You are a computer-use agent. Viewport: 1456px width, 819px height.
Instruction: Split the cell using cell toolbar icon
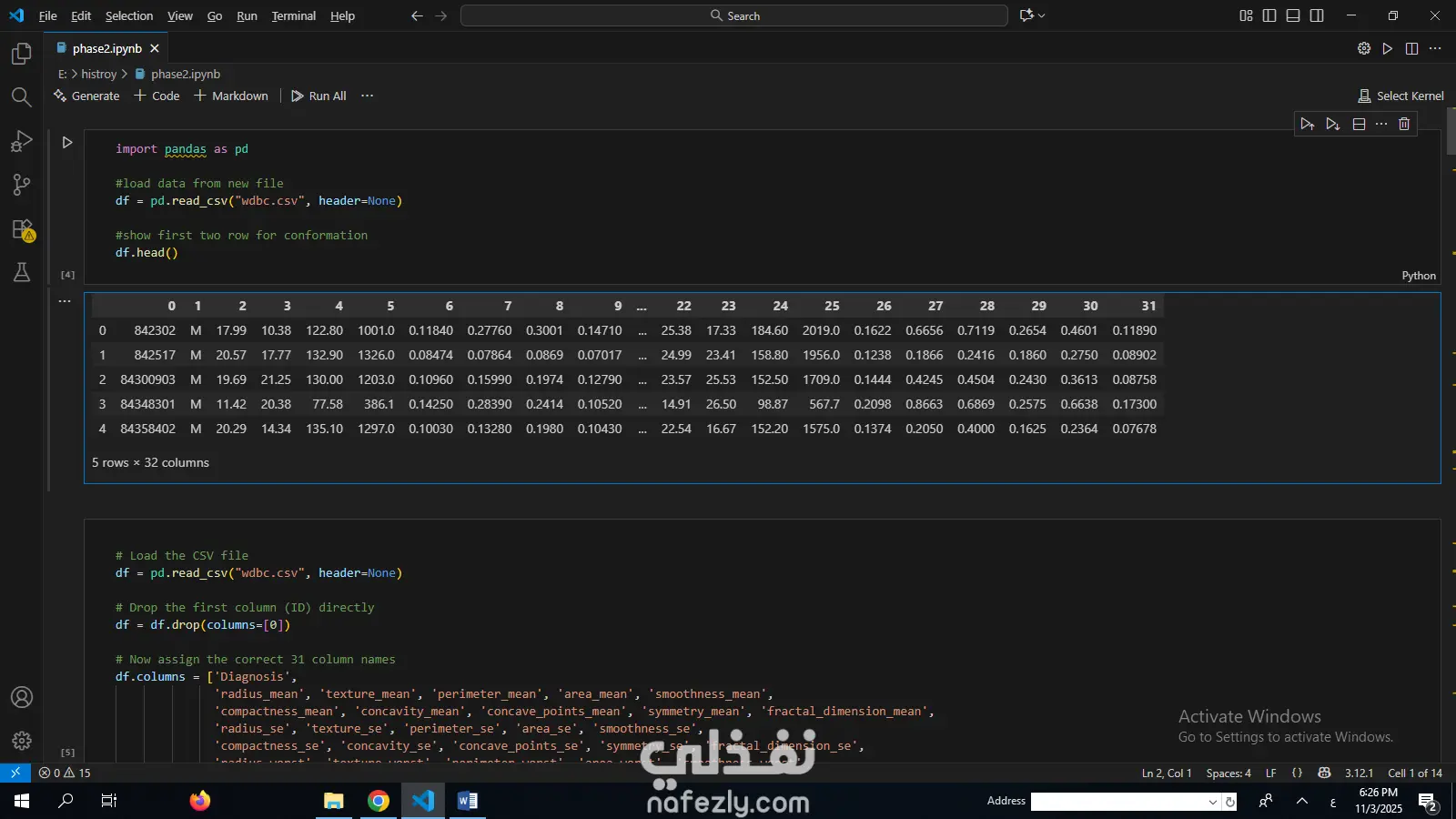(1359, 124)
